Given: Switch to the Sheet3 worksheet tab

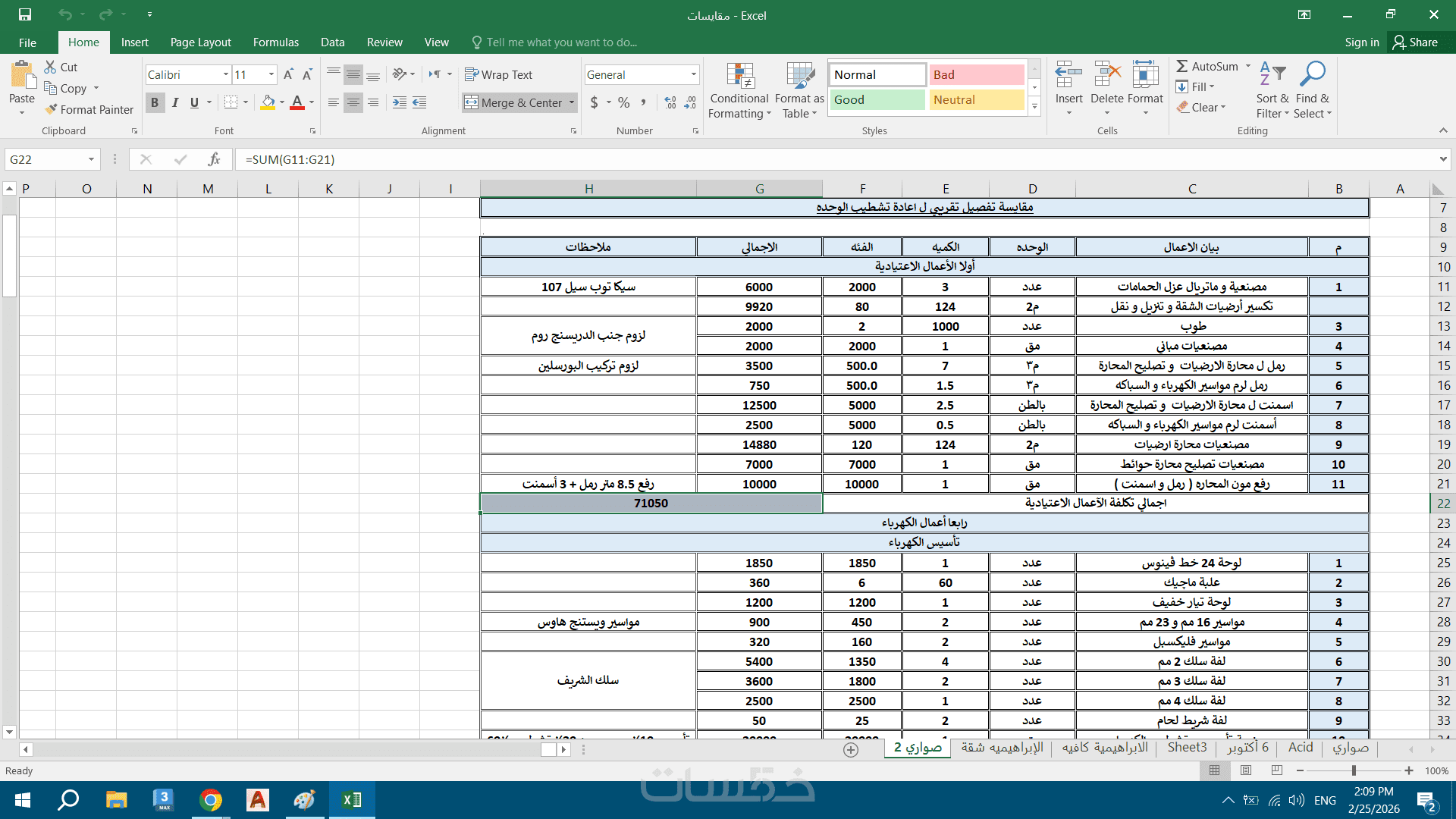Looking at the screenshot, I should tap(1187, 747).
